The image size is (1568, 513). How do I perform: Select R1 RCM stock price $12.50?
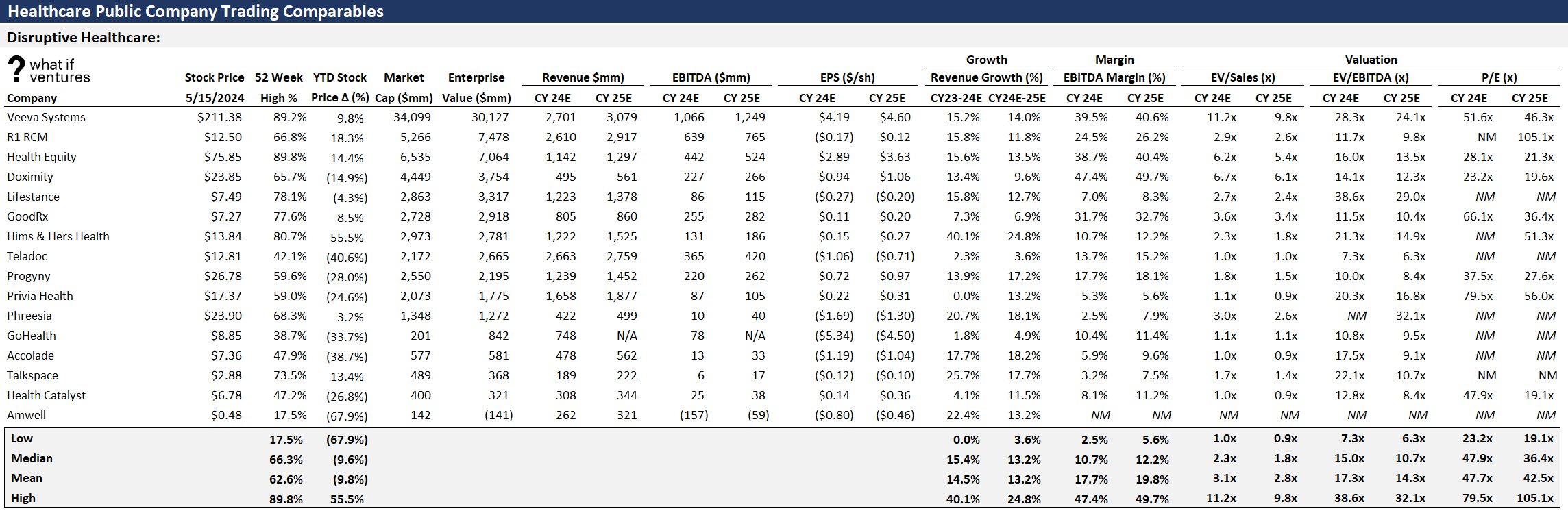tap(223, 137)
